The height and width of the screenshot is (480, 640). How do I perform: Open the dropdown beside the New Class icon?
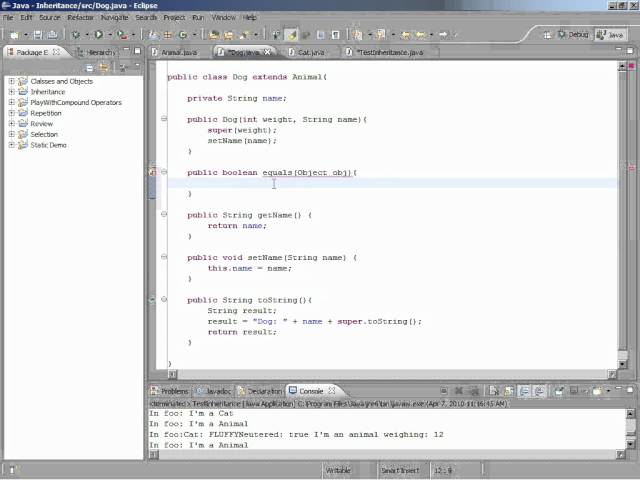click(194, 35)
